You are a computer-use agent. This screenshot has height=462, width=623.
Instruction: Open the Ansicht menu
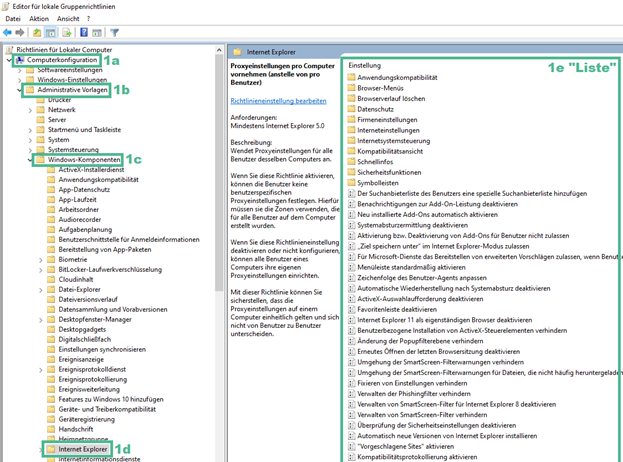tap(69, 18)
